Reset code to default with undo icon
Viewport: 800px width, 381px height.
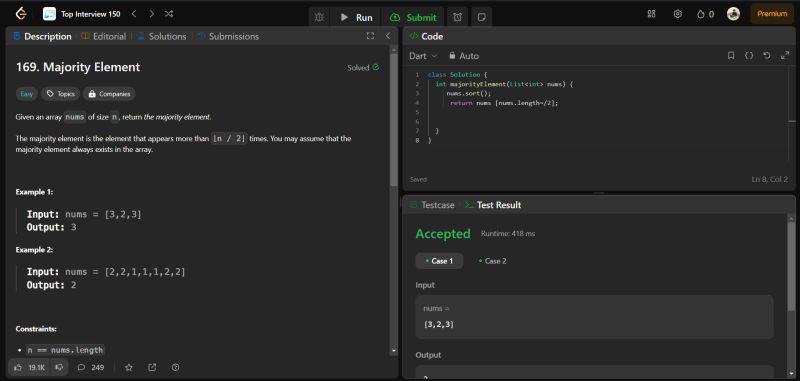click(766, 56)
